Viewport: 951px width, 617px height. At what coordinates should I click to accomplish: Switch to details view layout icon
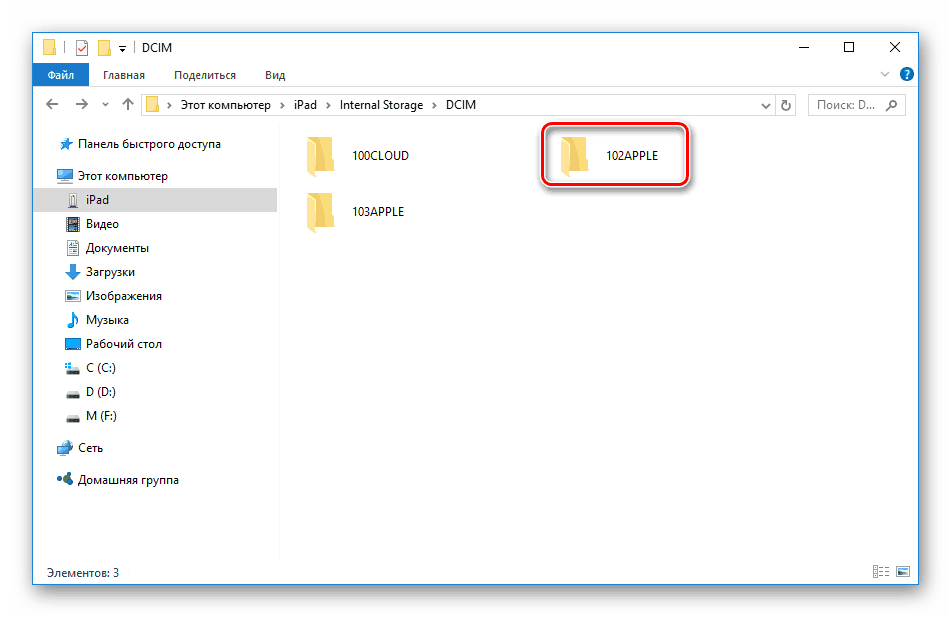pyautogui.click(x=881, y=571)
